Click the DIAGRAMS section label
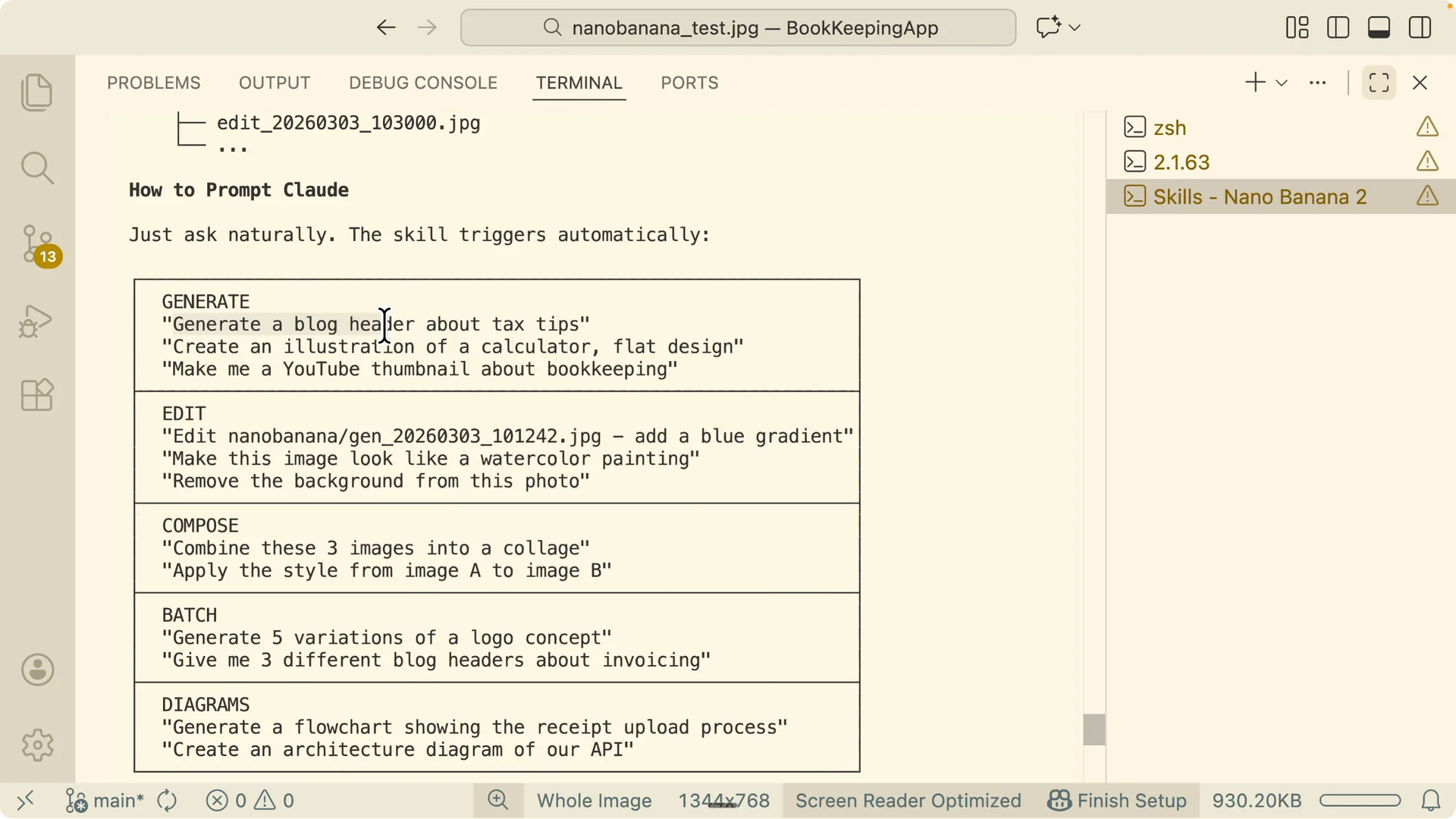 pos(206,705)
